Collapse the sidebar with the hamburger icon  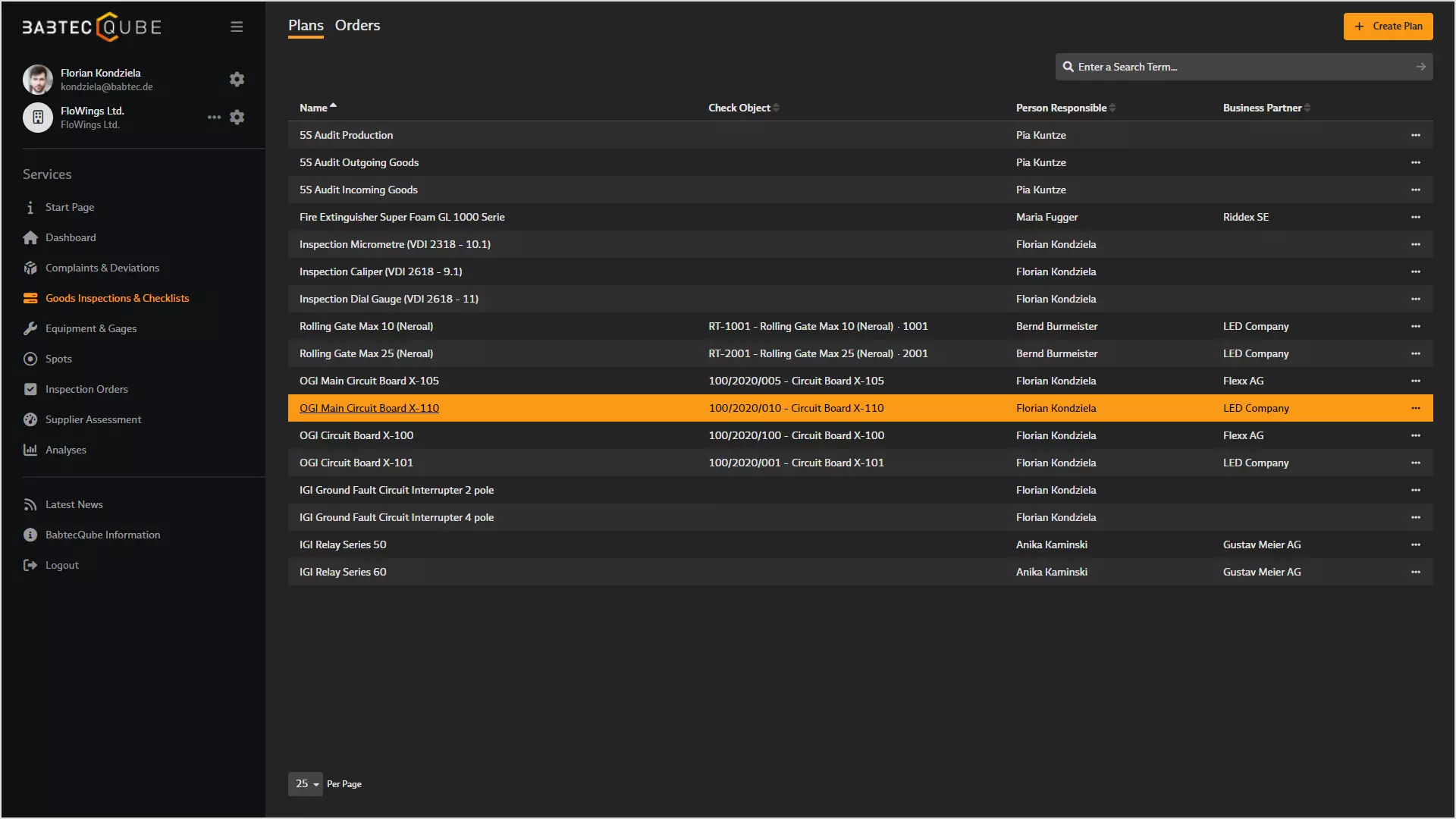pyautogui.click(x=237, y=27)
